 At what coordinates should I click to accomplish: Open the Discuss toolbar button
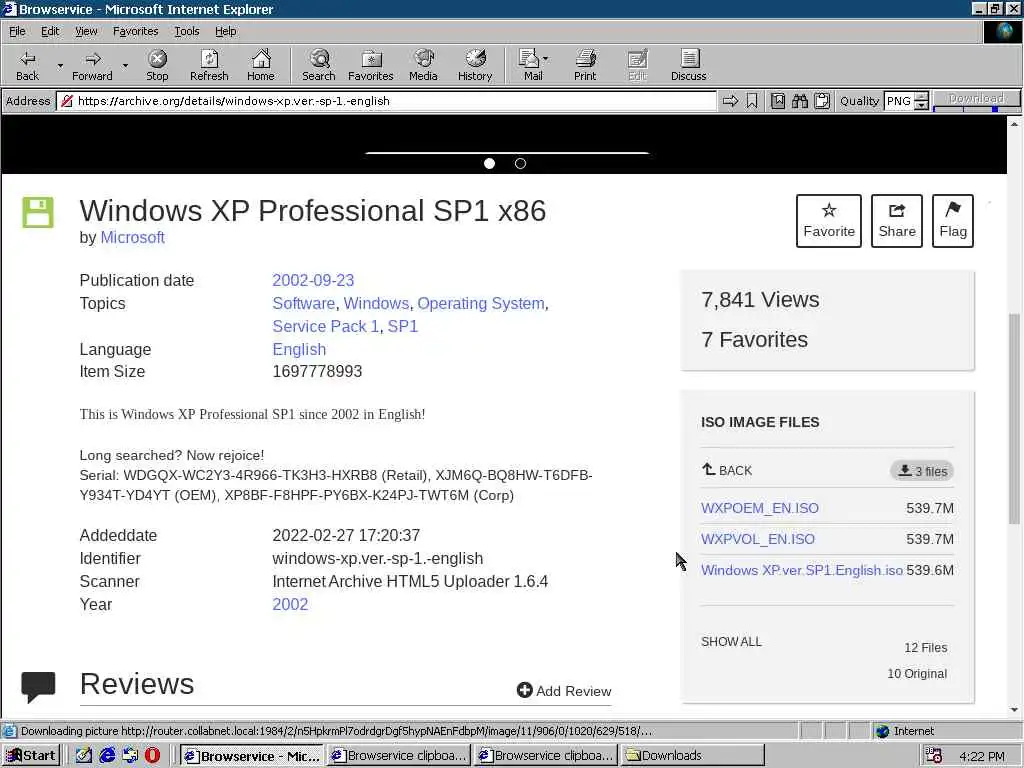click(x=688, y=65)
